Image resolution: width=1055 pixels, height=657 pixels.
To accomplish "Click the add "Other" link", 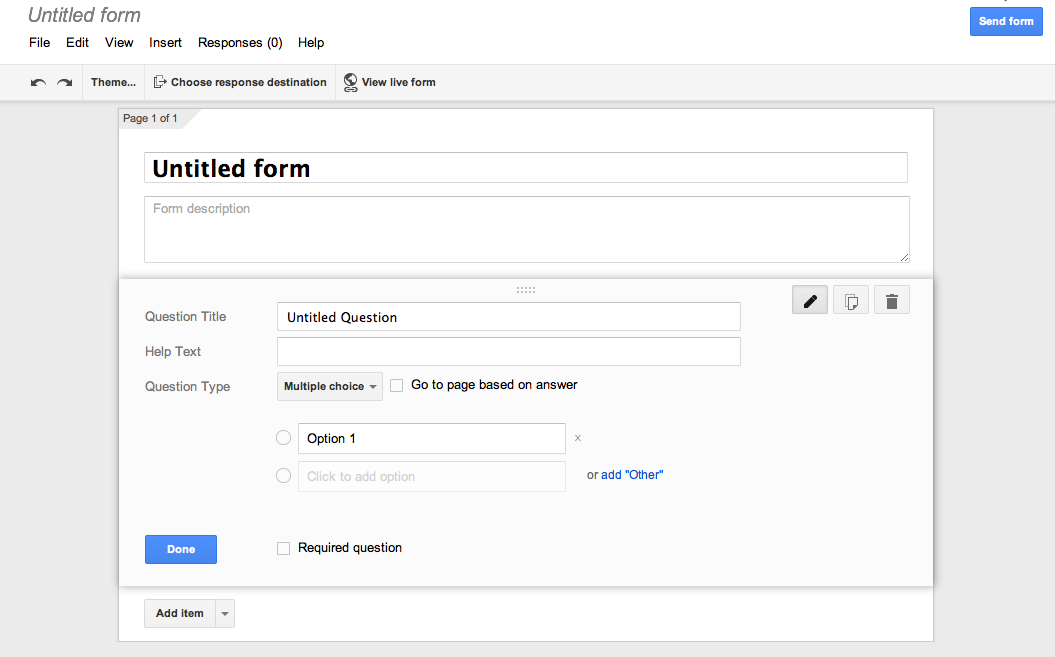I will [x=632, y=474].
